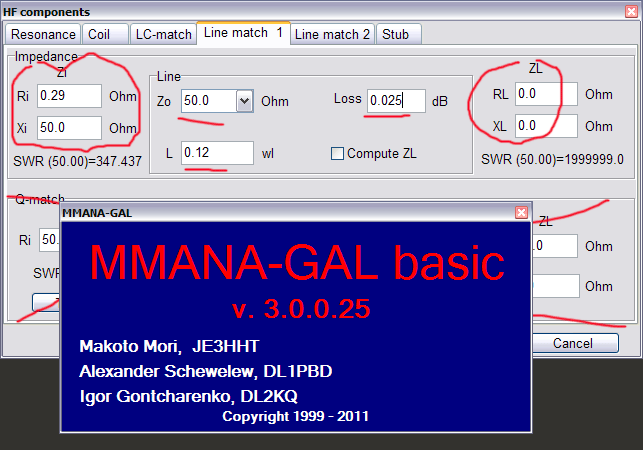Click the Impedance Xi input field
The height and width of the screenshot is (450, 643).
[69, 128]
